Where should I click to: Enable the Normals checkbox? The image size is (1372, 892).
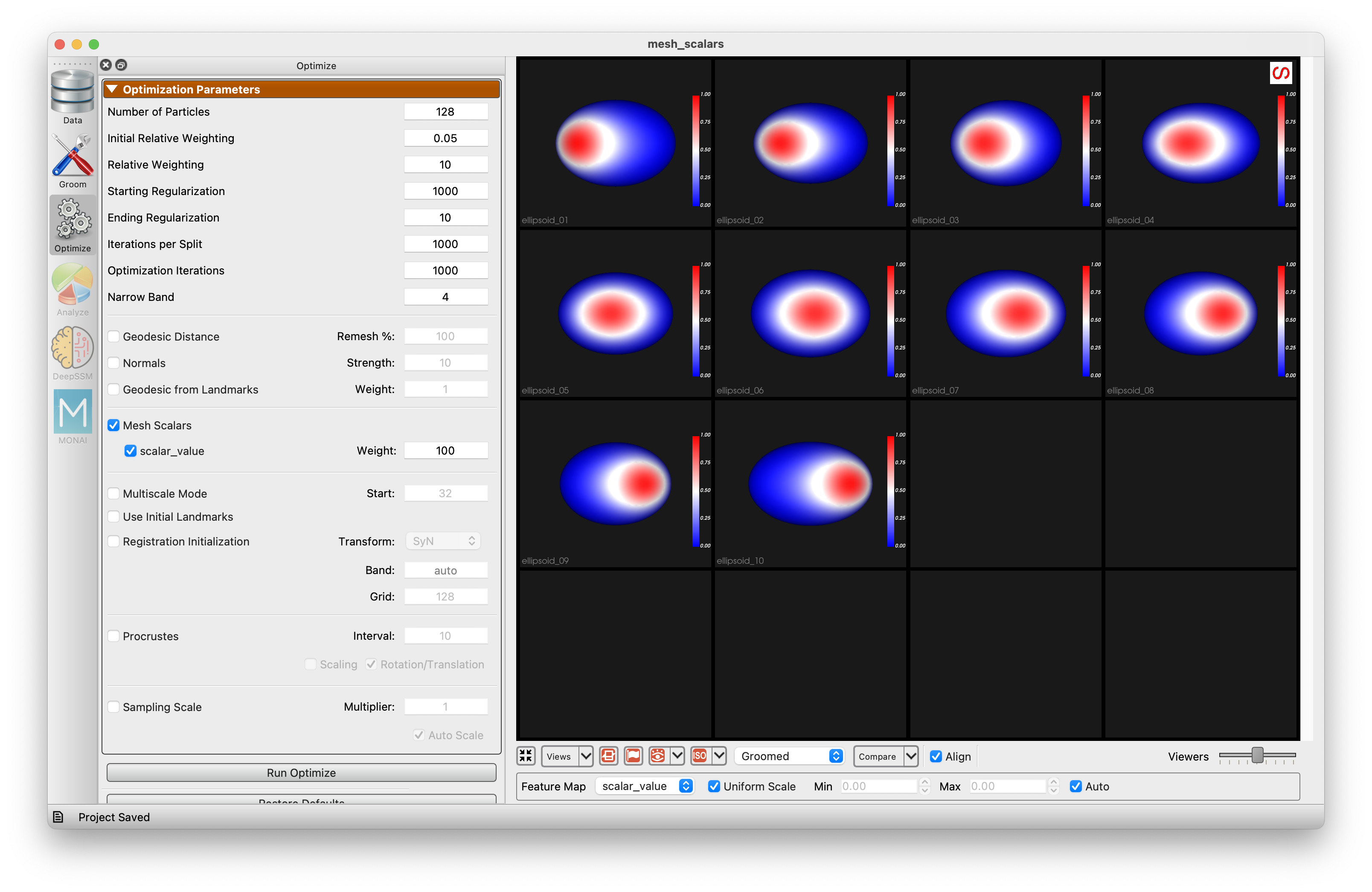tap(114, 363)
